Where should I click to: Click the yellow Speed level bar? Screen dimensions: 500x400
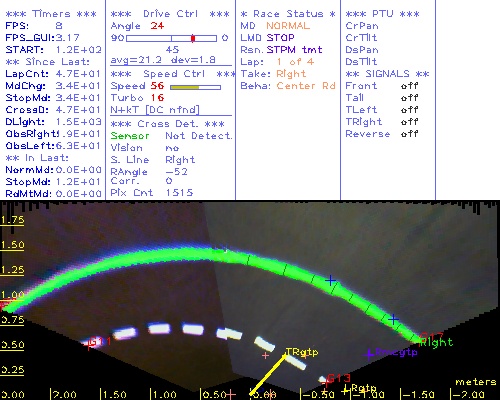[x=185, y=87]
